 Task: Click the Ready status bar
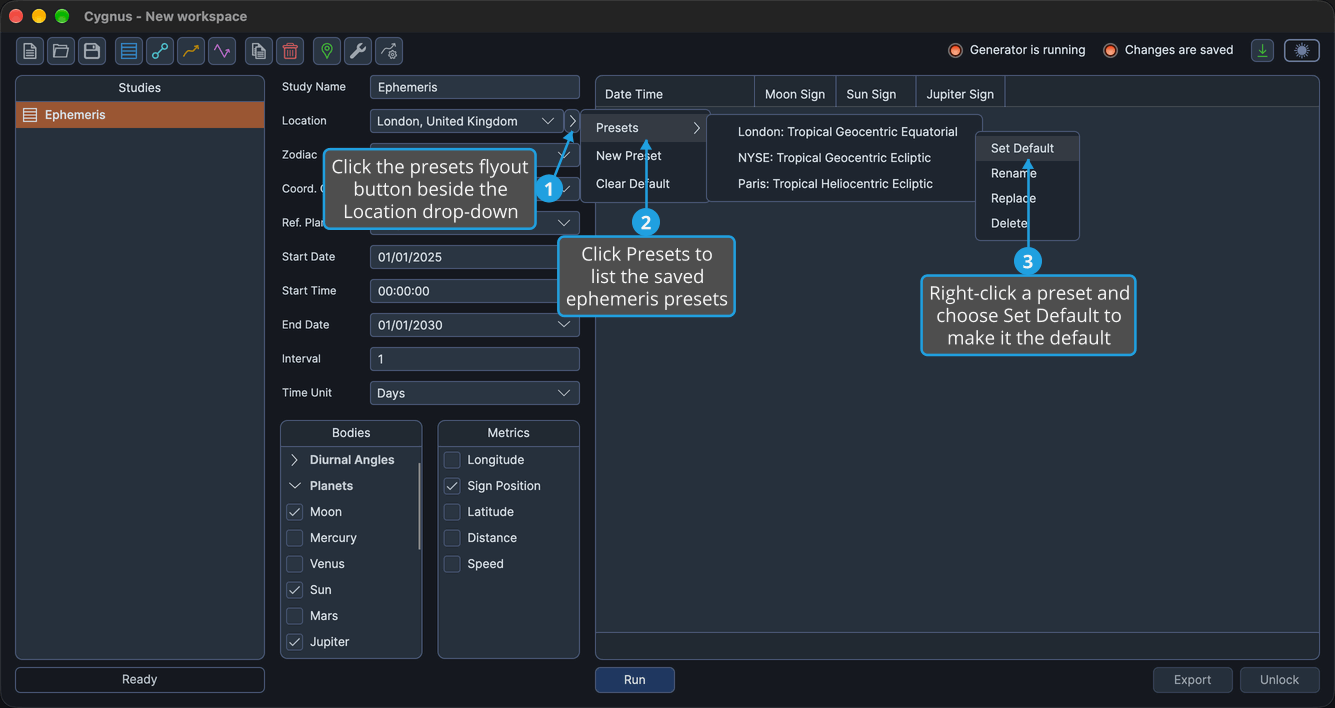[x=140, y=680]
